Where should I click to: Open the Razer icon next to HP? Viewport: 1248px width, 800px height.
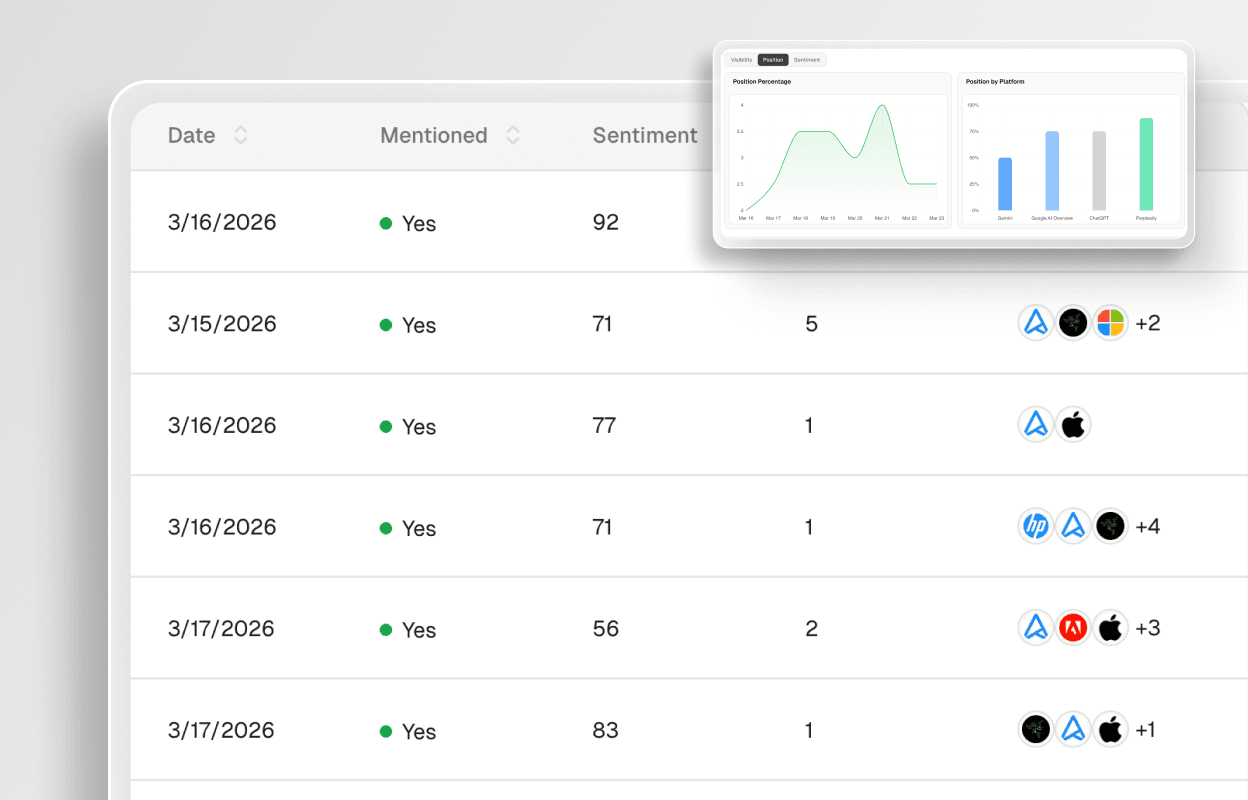(1110, 525)
